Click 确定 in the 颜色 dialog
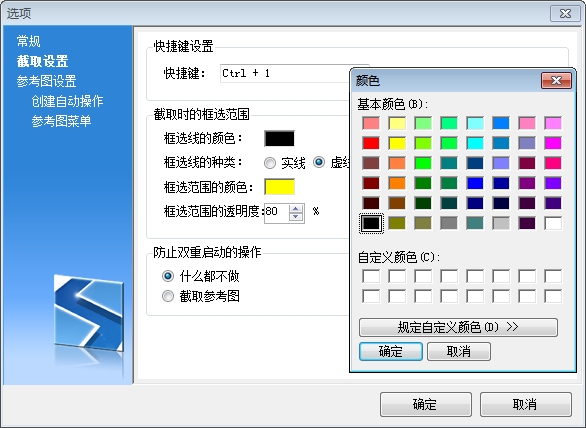Viewport: 586px width, 428px height. 391,351
